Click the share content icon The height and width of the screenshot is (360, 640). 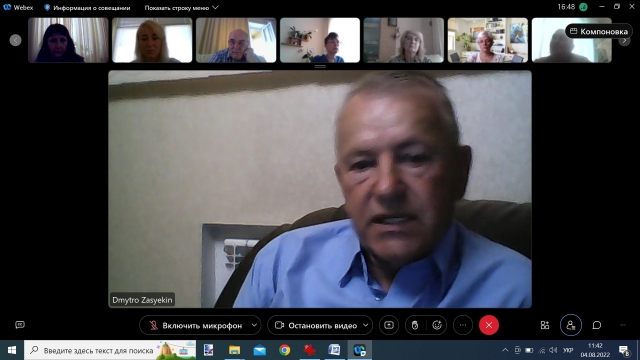point(389,325)
